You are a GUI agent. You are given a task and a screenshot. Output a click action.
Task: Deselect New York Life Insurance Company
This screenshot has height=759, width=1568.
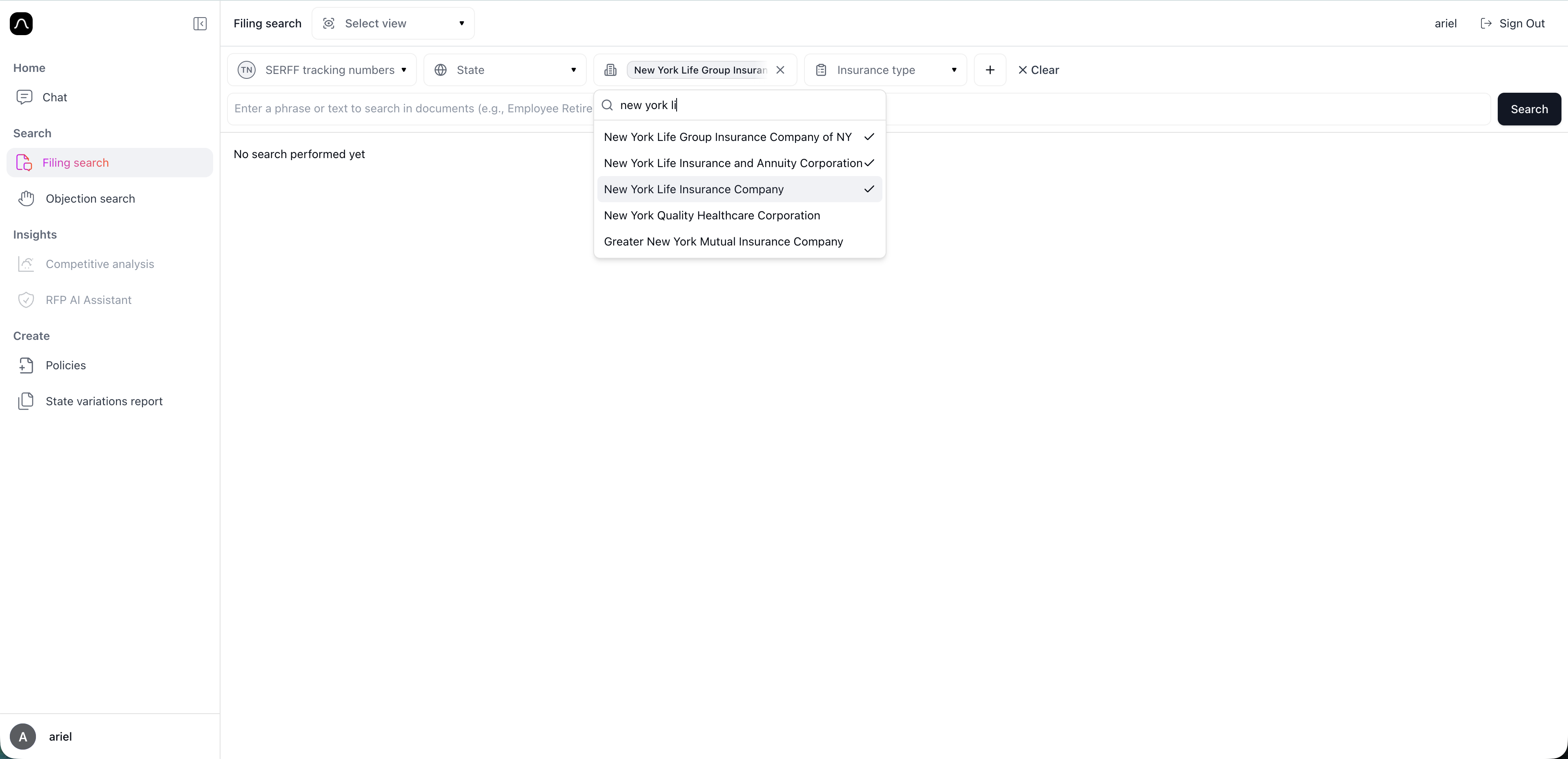click(x=693, y=190)
